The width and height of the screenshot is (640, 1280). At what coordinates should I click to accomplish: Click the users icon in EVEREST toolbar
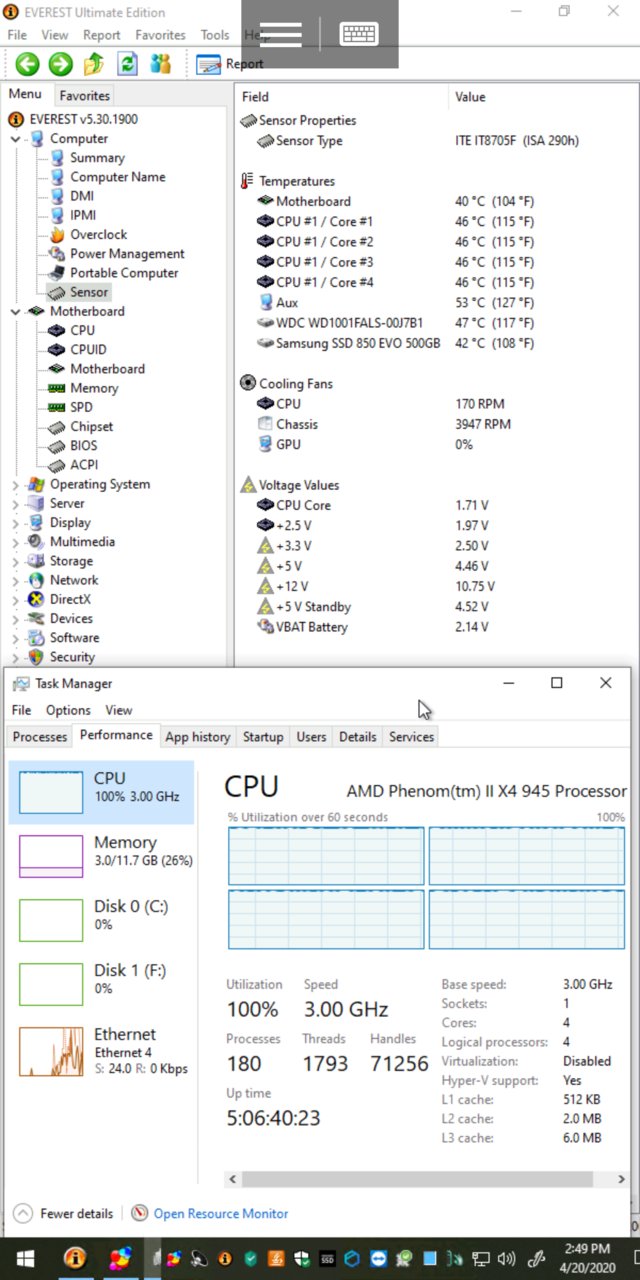[160, 64]
